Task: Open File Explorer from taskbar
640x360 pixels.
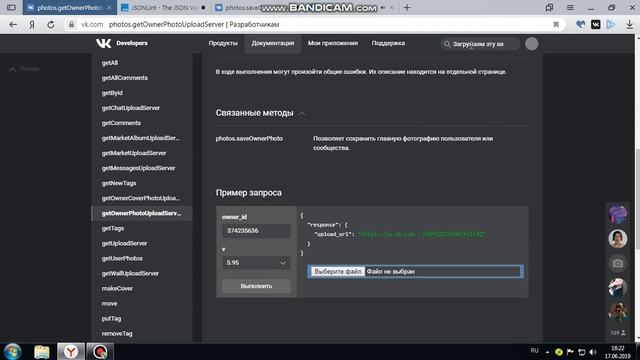Action: pos(42,351)
